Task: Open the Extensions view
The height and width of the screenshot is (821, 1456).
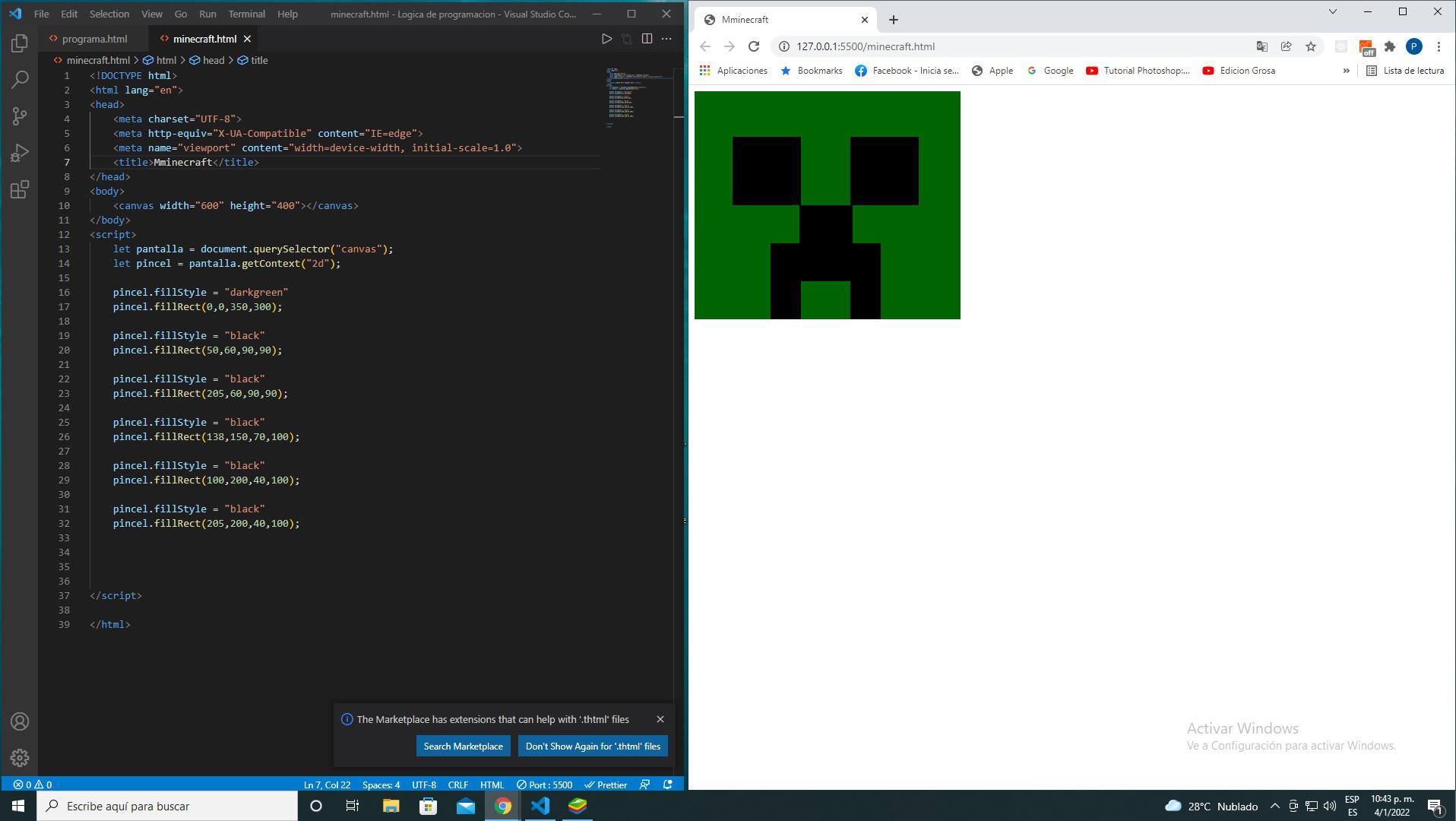Action: (20, 189)
